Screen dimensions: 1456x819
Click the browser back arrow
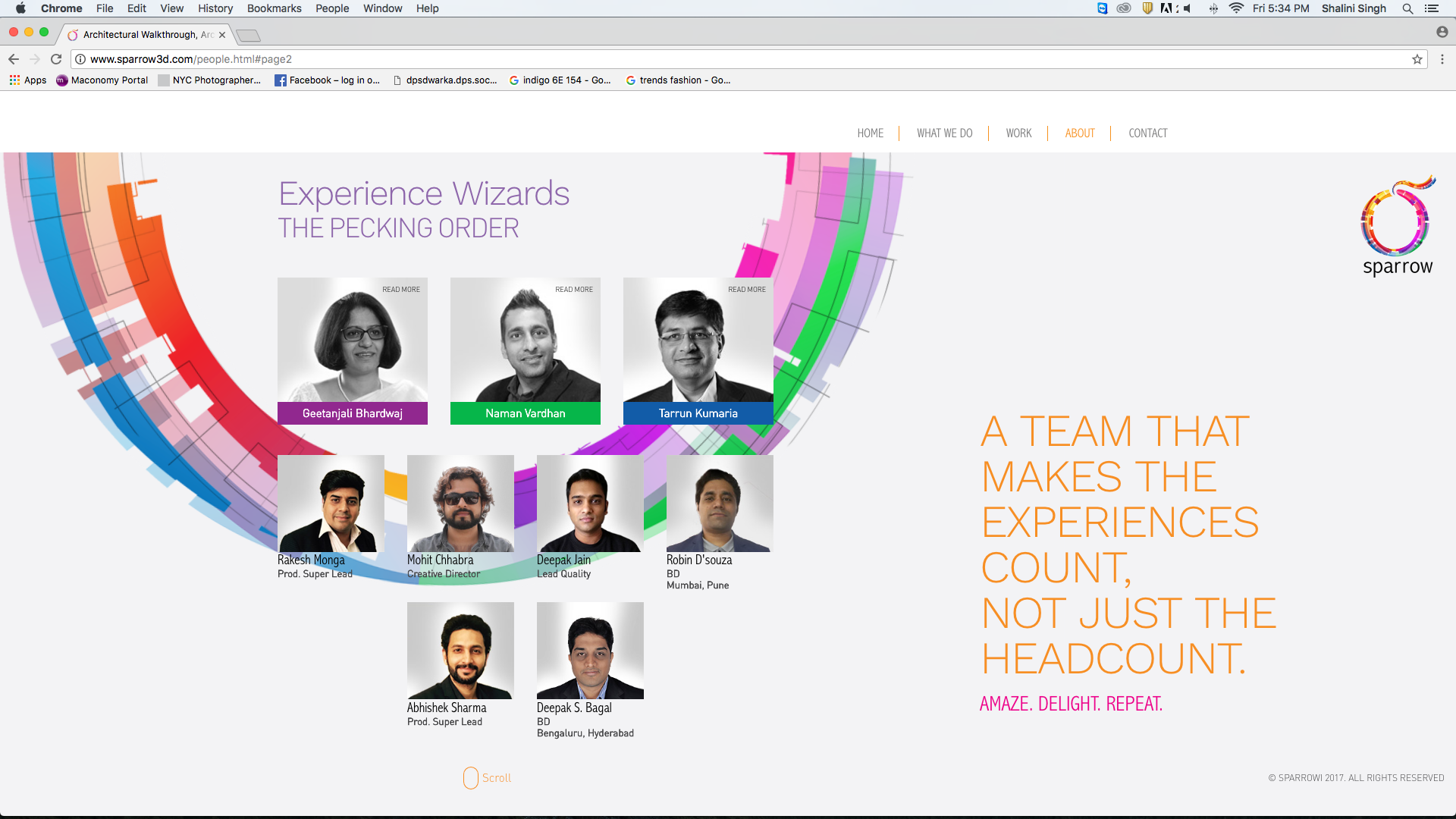[x=14, y=59]
